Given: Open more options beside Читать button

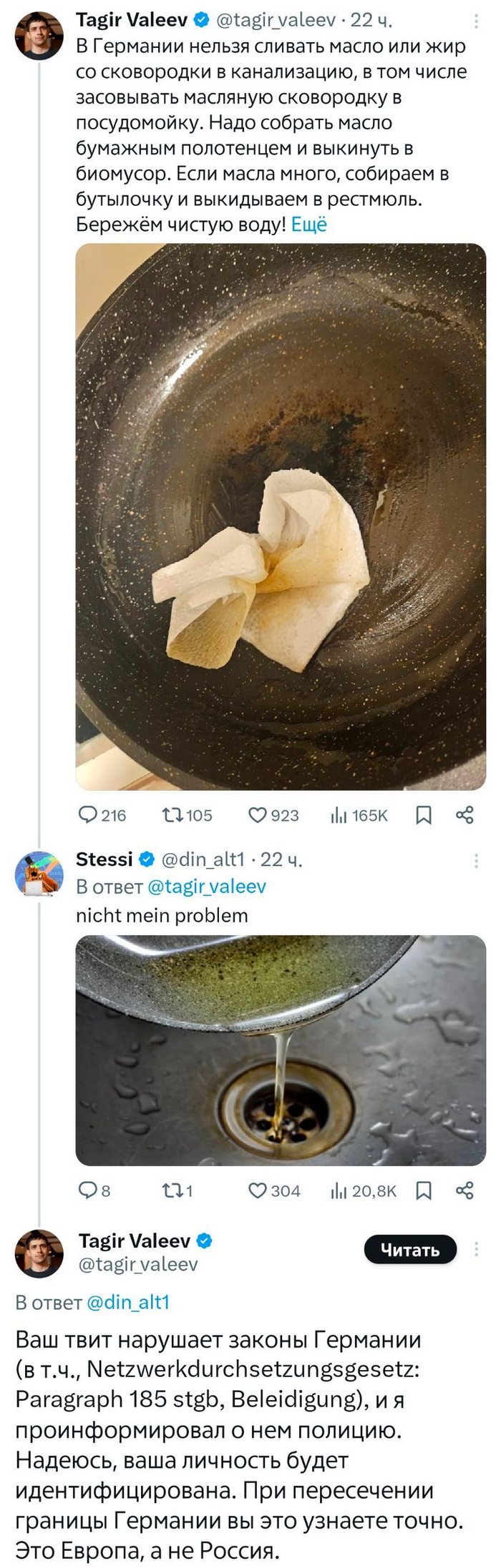Looking at the screenshot, I should click(476, 1249).
